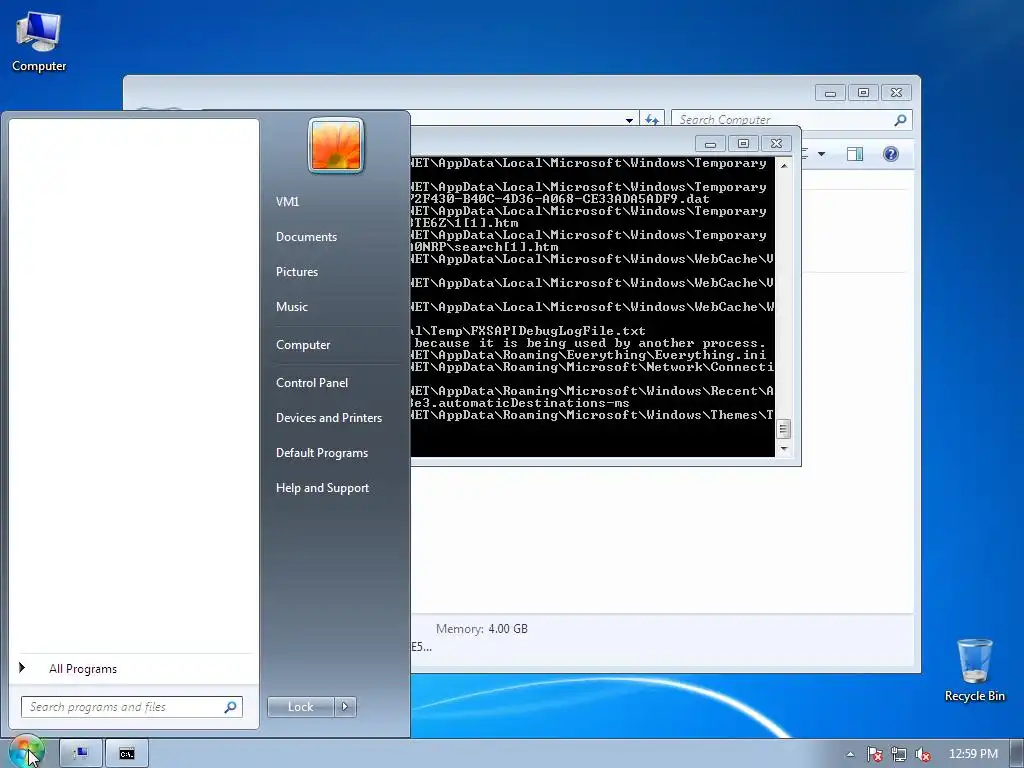
Task: Close the Command Prompt window
Action: 776,144
